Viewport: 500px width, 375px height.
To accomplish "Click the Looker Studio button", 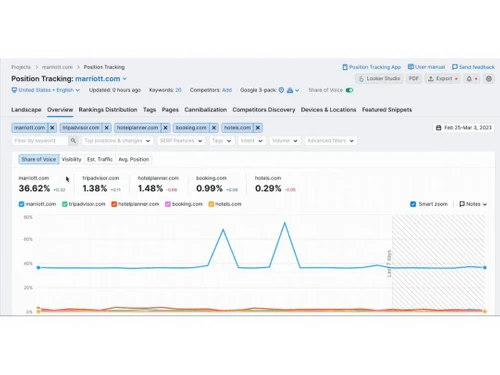I will [x=379, y=79].
